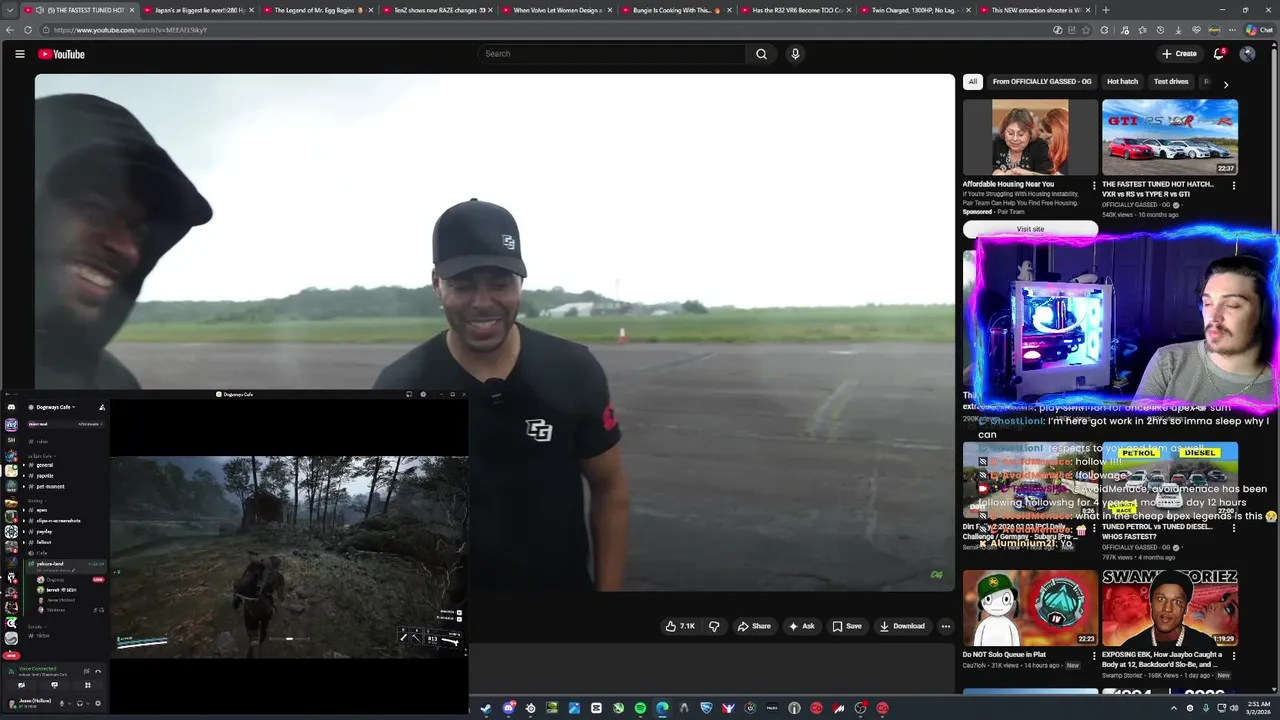Open the general channel in Discord
1280x720 pixels.
tap(45, 465)
